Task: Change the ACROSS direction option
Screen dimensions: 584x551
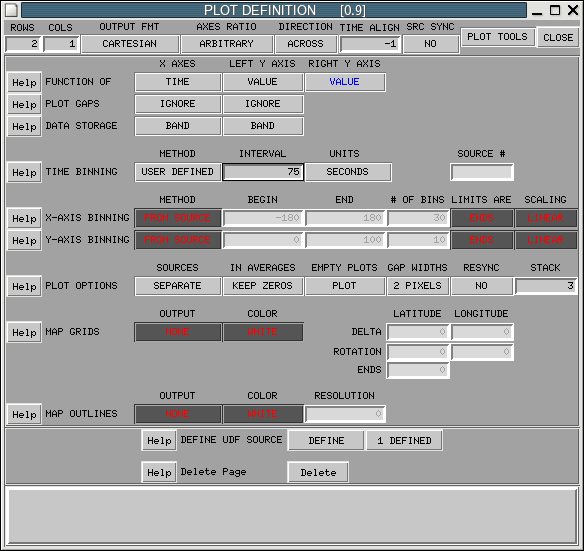Action: 306,44
